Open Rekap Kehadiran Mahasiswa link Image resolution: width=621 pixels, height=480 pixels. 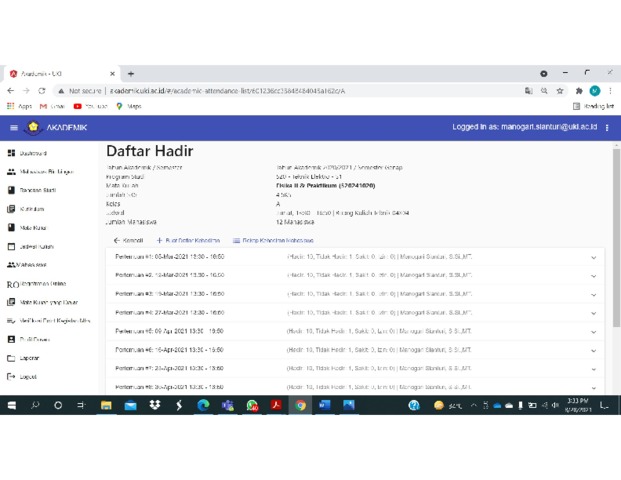[x=273, y=240]
